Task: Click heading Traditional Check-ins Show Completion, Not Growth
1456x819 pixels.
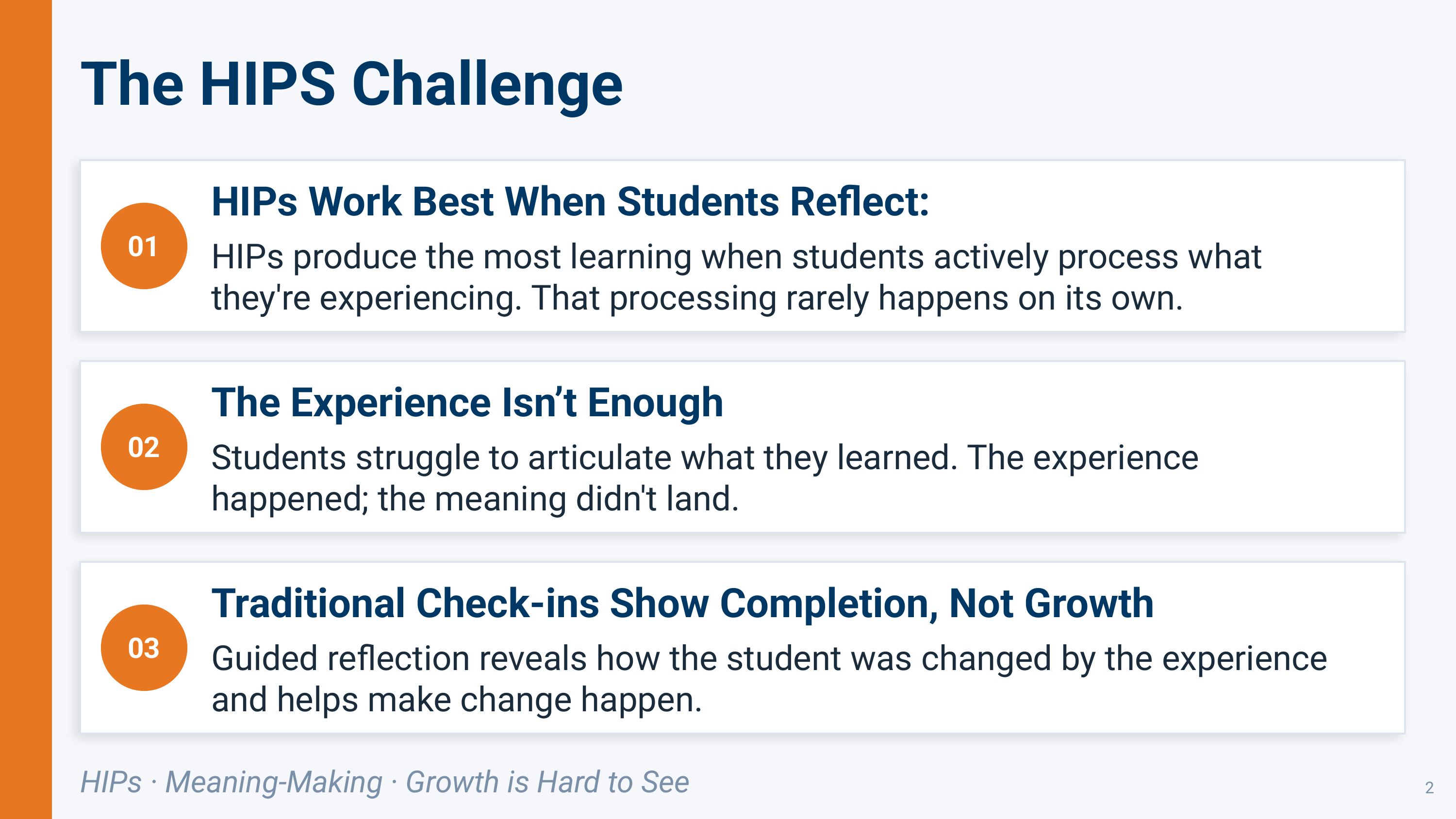Action: (682, 604)
